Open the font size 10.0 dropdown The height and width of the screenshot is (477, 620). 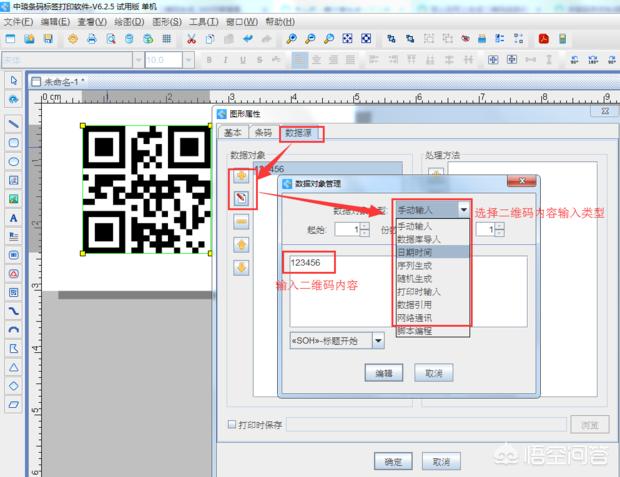(x=188, y=60)
